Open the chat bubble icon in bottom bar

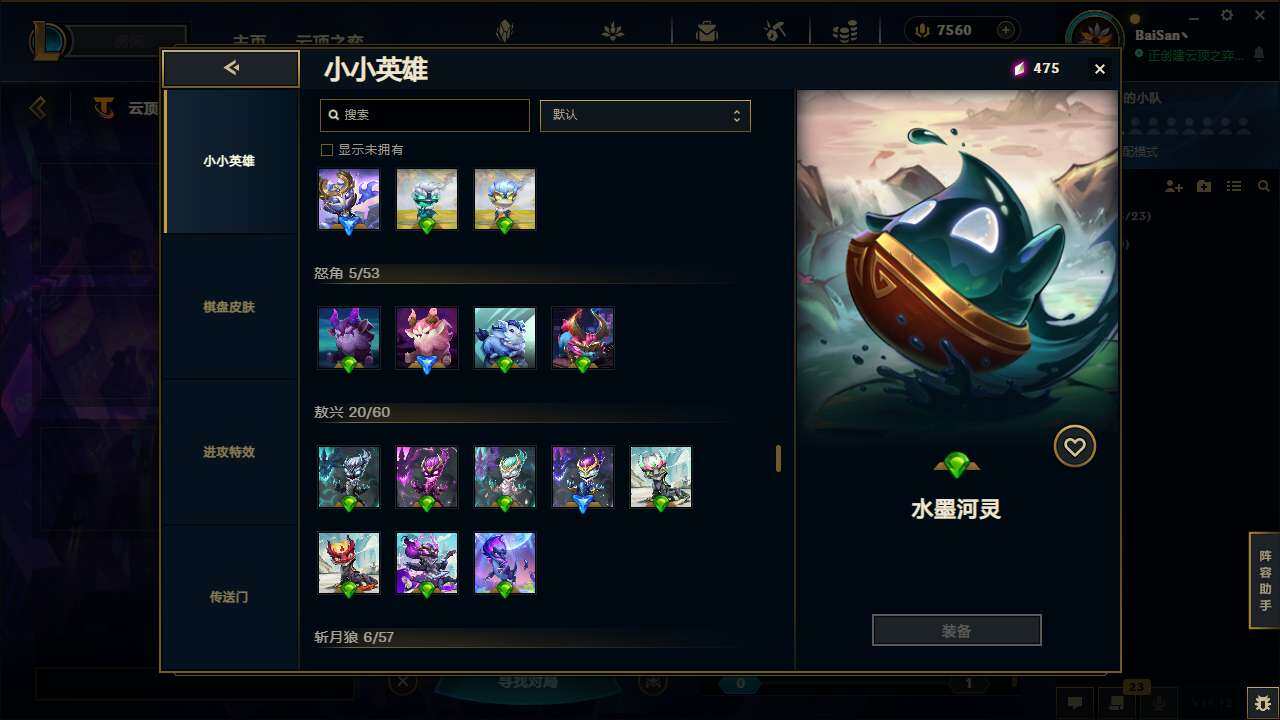click(x=1074, y=703)
